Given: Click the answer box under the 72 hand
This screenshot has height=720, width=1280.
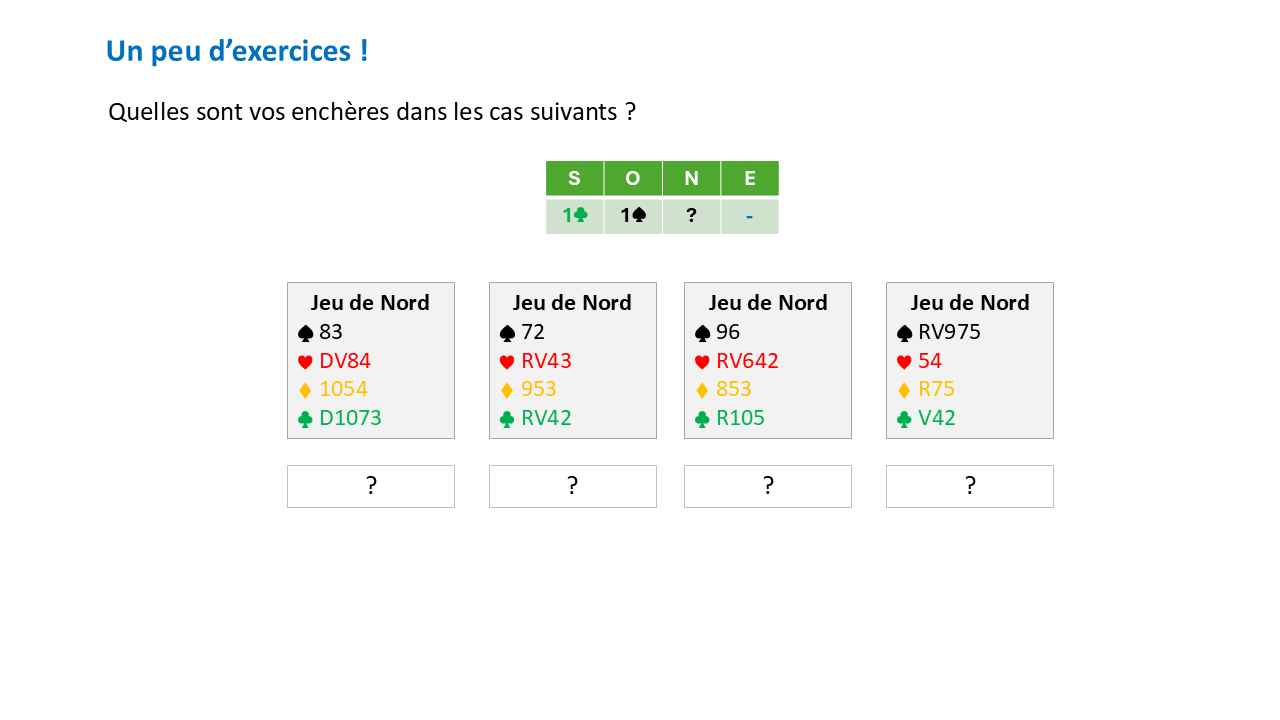Looking at the screenshot, I should point(573,486).
